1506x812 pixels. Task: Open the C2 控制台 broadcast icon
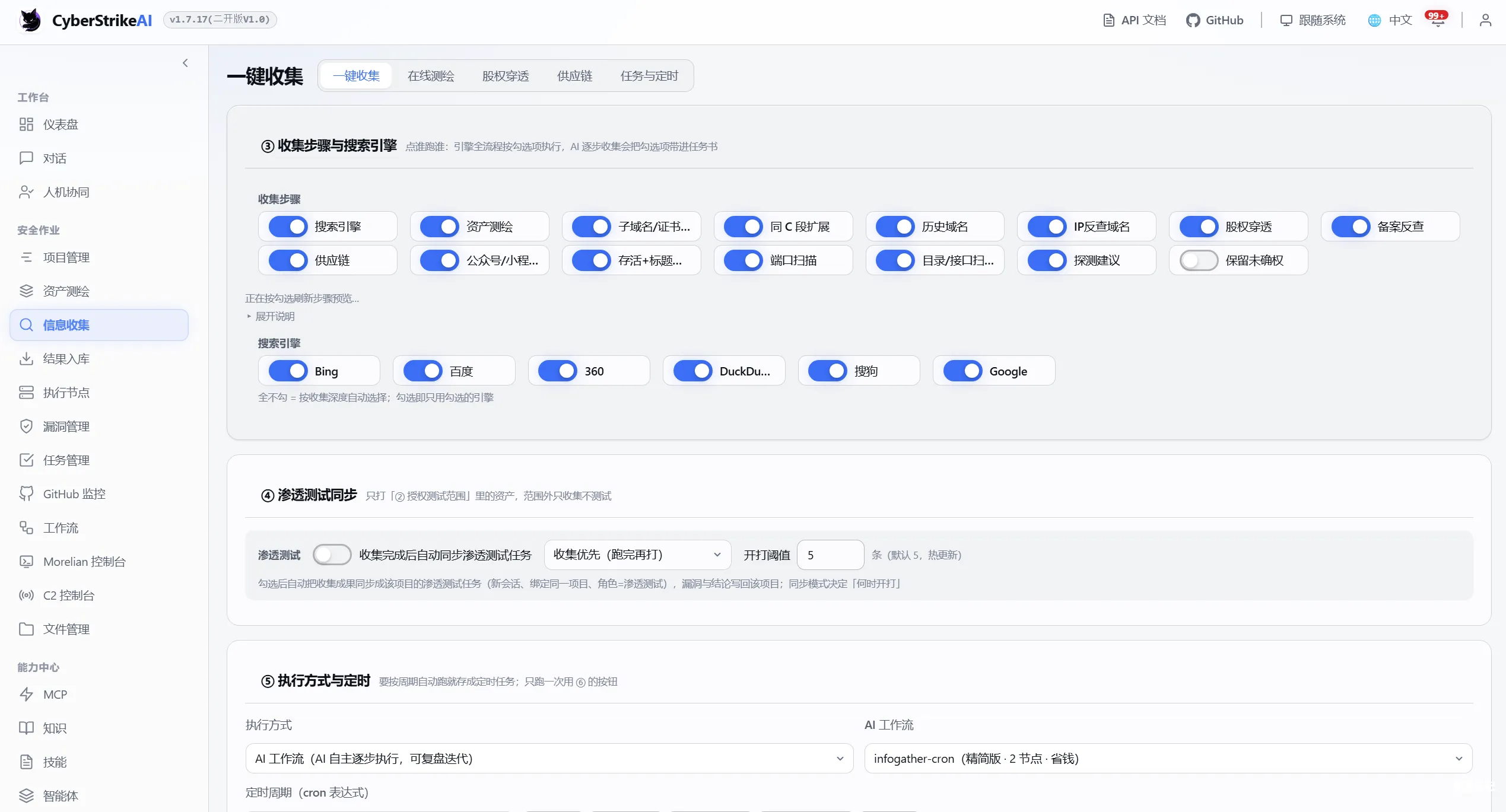pyautogui.click(x=26, y=595)
